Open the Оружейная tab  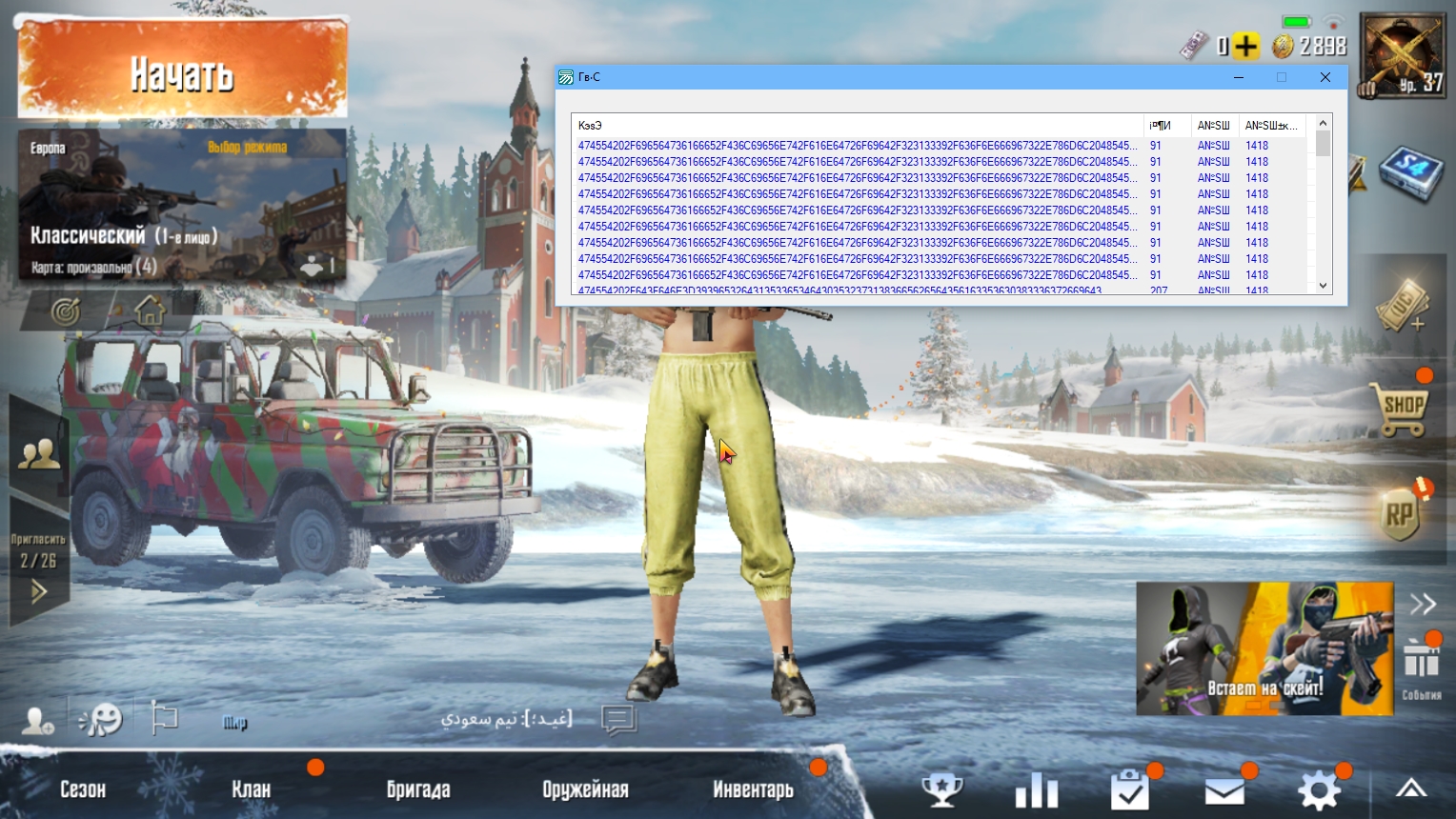tap(585, 789)
